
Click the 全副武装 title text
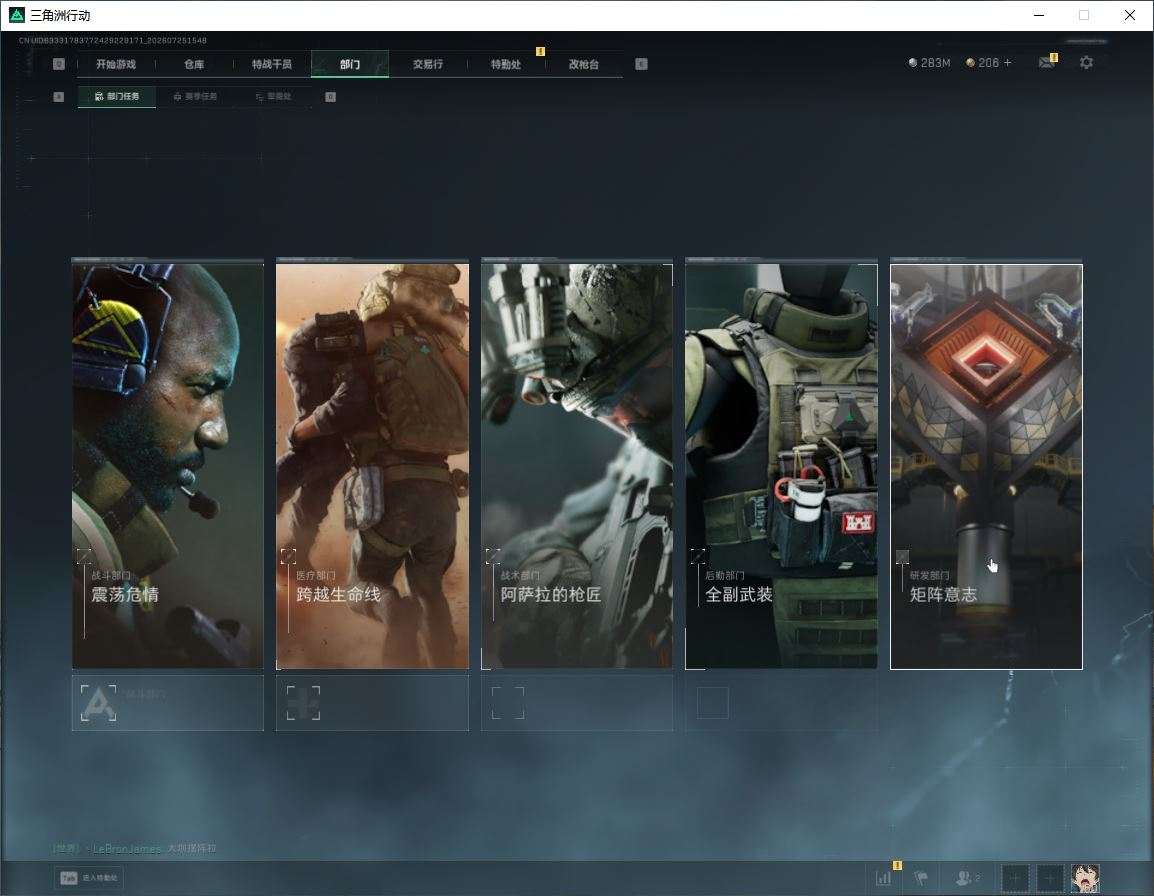739,595
